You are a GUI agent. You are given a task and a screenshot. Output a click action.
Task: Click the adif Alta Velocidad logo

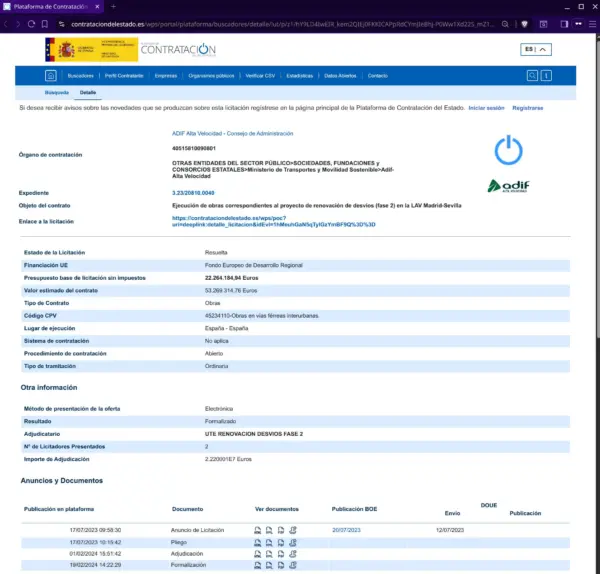509,186
